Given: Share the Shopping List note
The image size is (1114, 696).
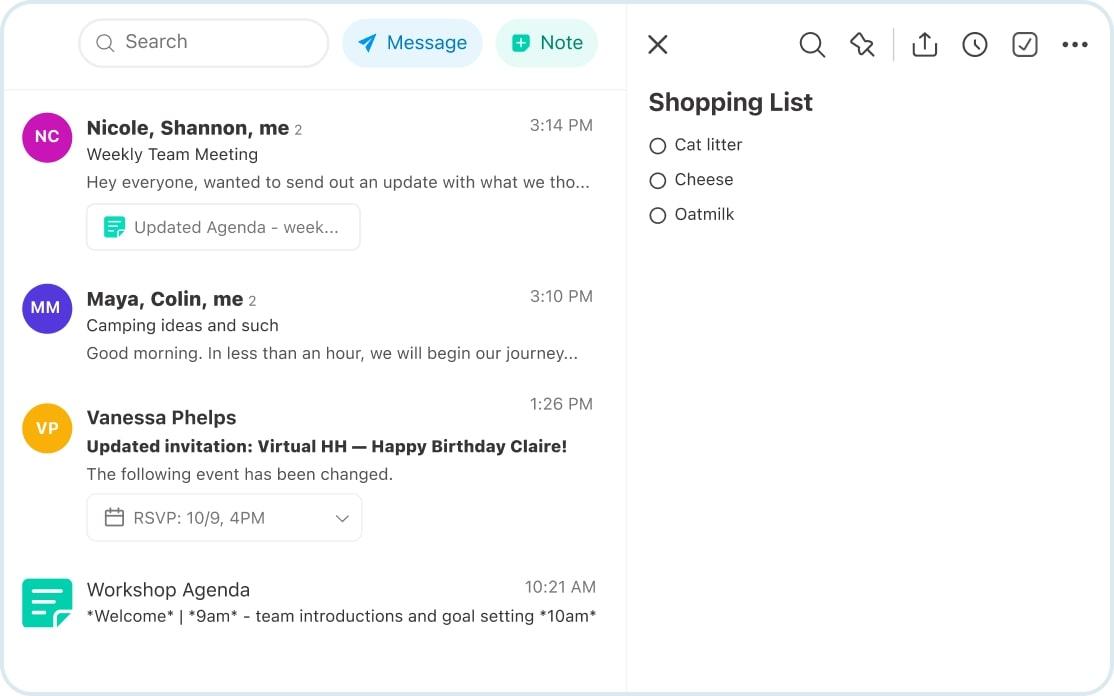Looking at the screenshot, I should pyautogui.click(x=925, y=44).
